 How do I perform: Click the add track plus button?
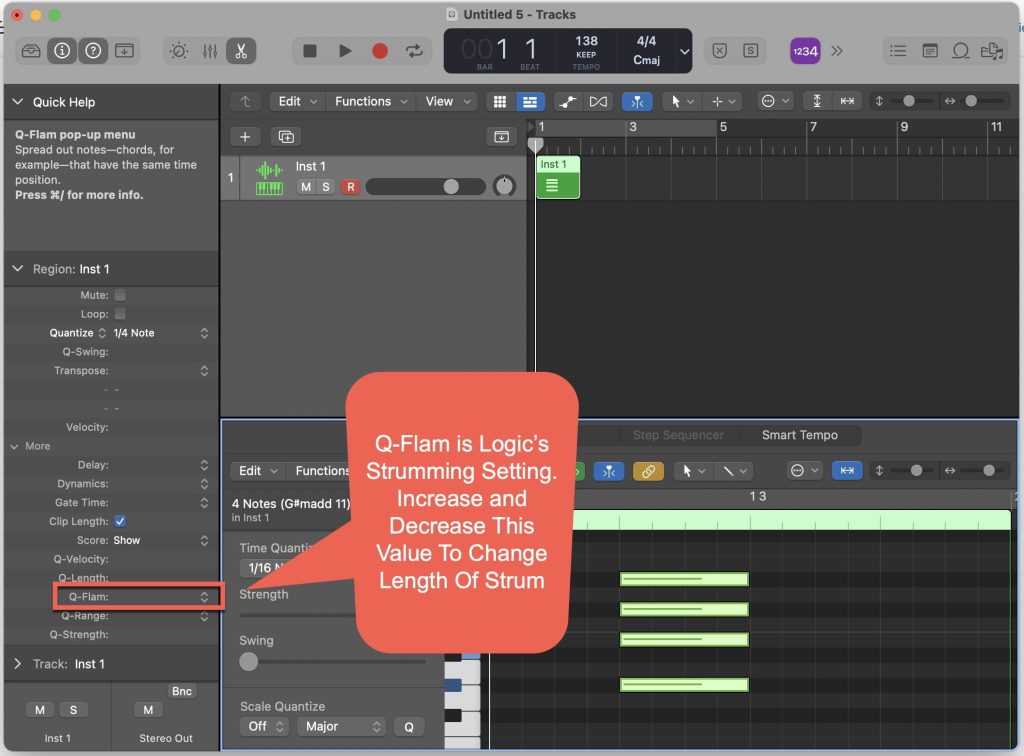(x=245, y=137)
